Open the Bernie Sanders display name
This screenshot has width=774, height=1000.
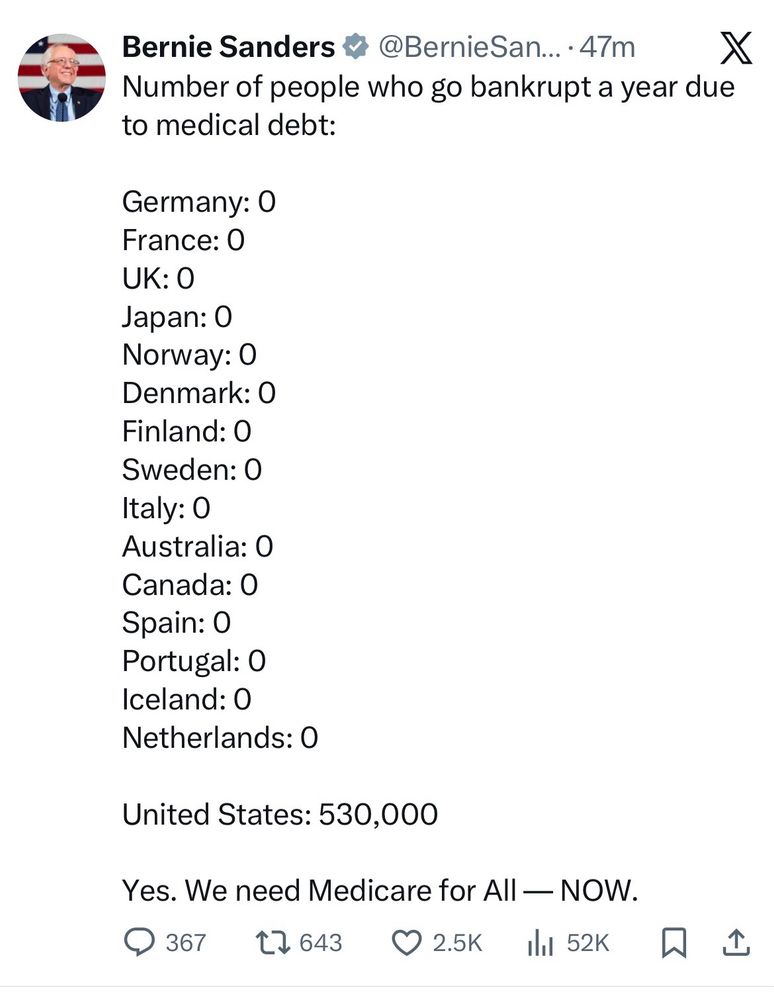(x=228, y=46)
